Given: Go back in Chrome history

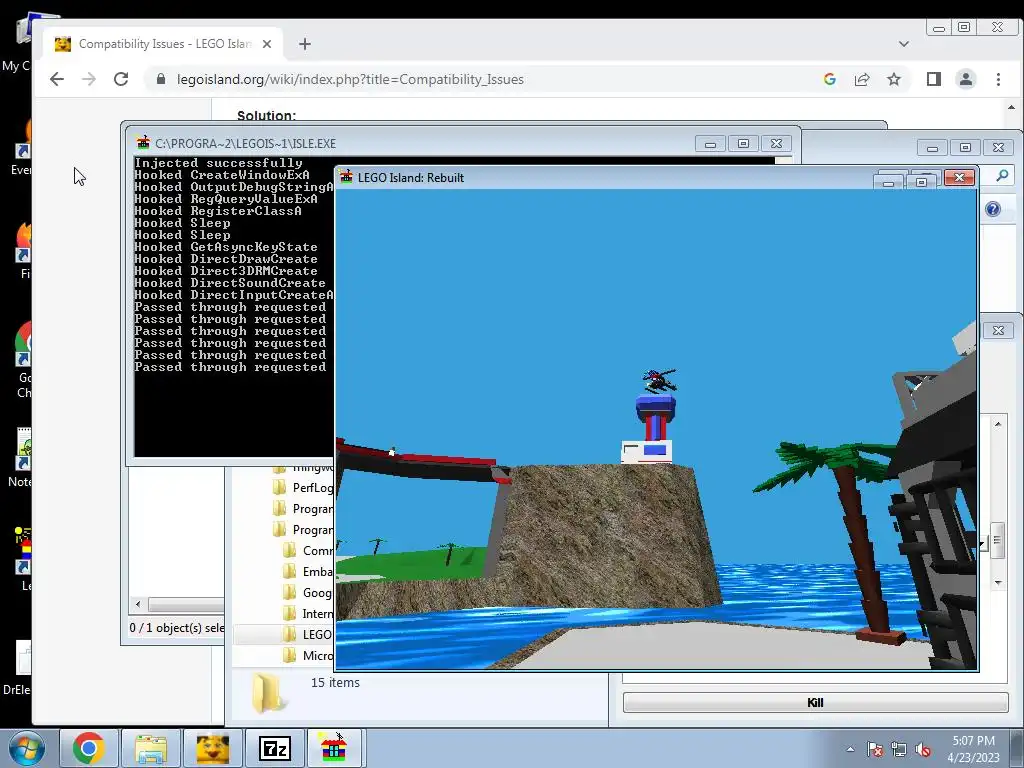Looking at the screenshot, I should pyautogui.click(x=57, y=79).
